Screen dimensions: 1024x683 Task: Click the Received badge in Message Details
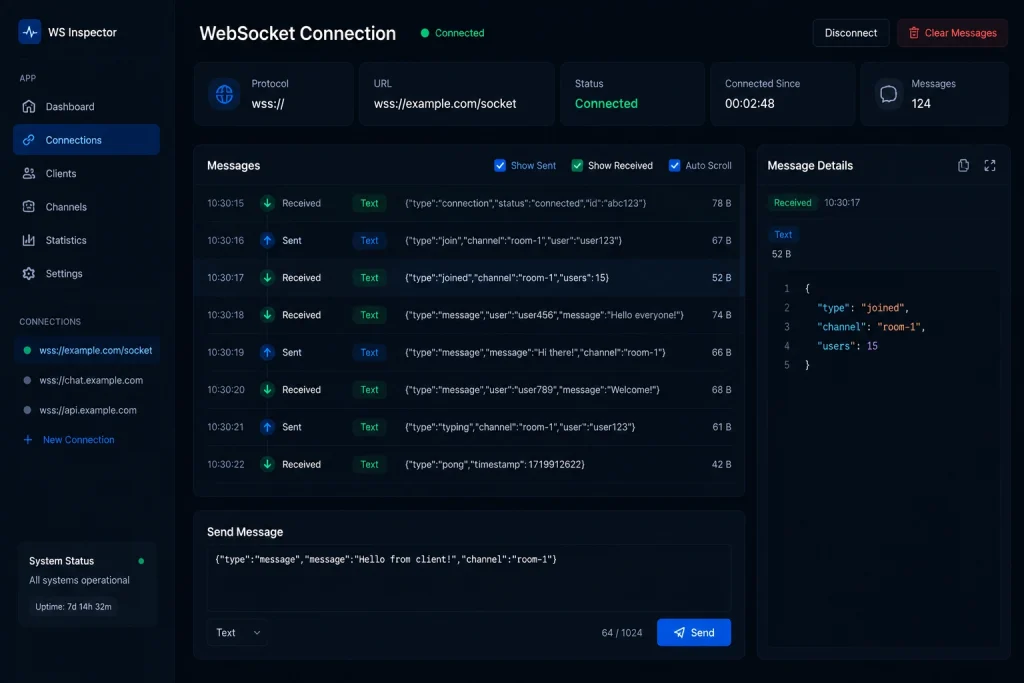pos(792,202)
